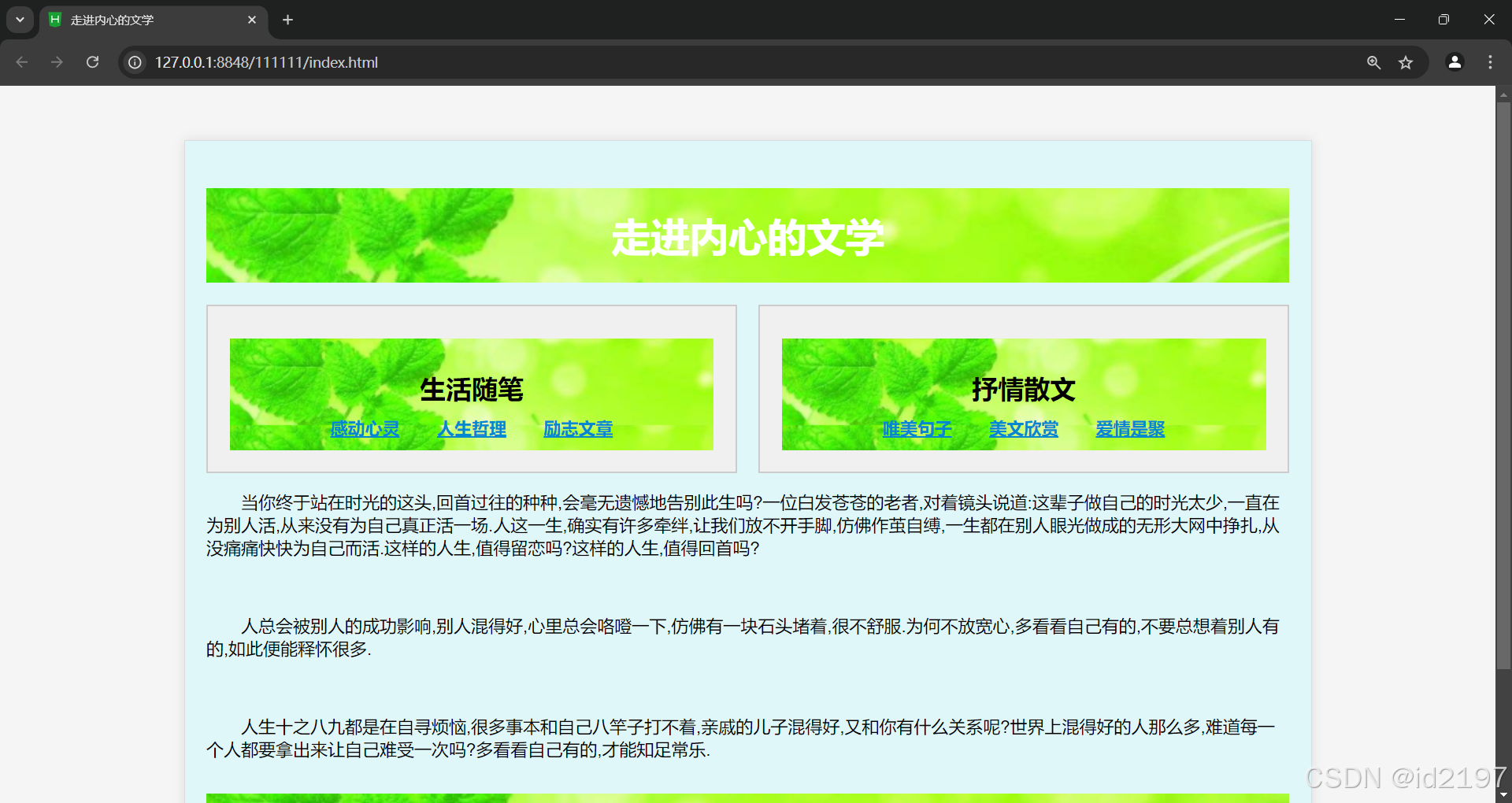
Task: Click the 生活随笔 section heading
Action: point(472,389)
